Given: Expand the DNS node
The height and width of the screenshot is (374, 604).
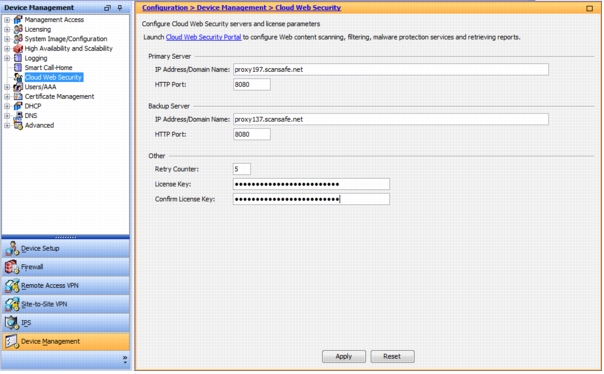Looking at the screenshot, I should (x=7, y=116).
